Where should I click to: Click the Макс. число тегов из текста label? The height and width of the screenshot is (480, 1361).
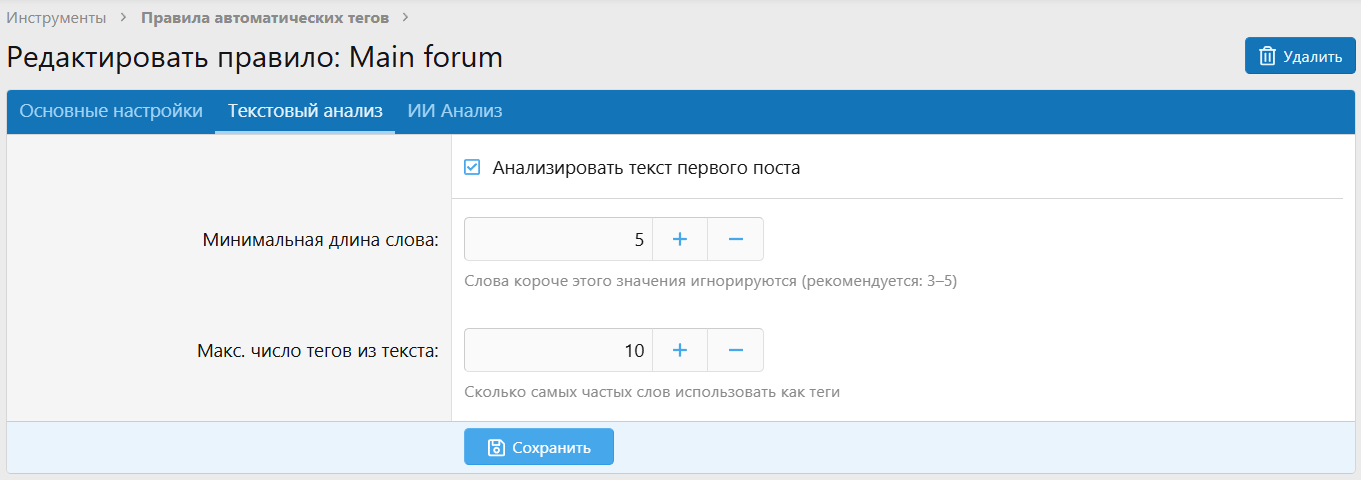(x=317, y=352)
